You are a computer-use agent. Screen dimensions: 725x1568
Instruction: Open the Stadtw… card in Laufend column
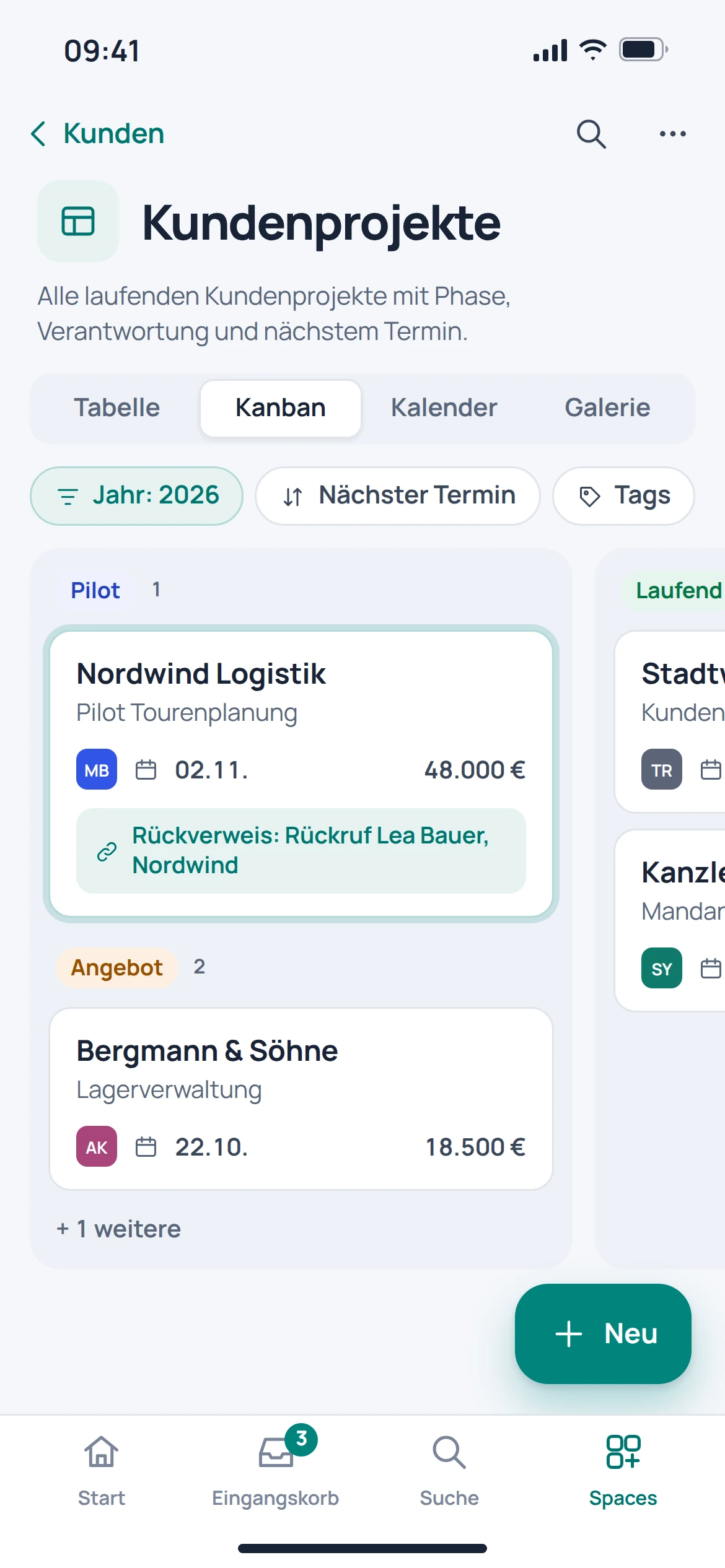670,721
